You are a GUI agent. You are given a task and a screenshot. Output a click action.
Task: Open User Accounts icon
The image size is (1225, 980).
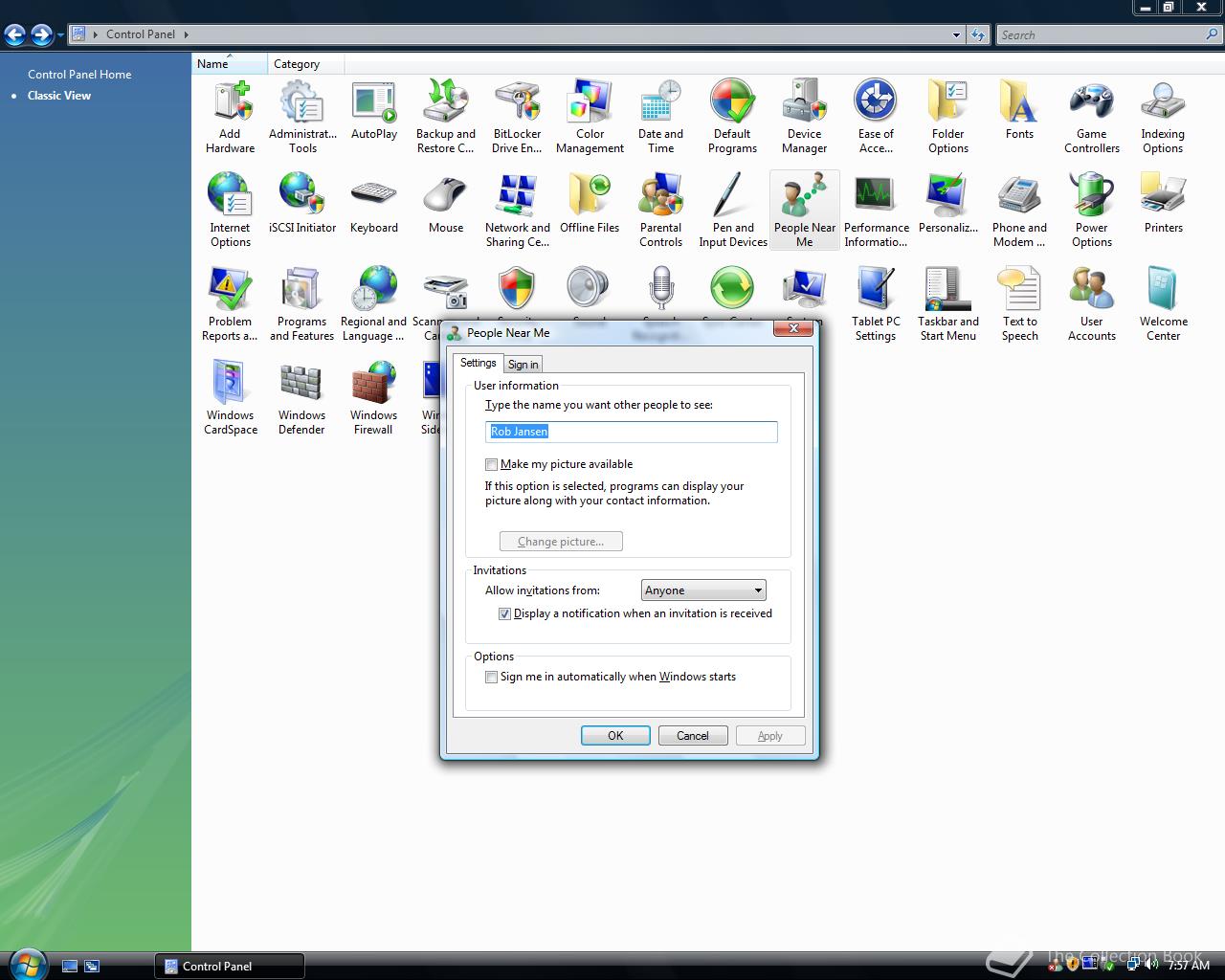click(x=1091, y=304)
